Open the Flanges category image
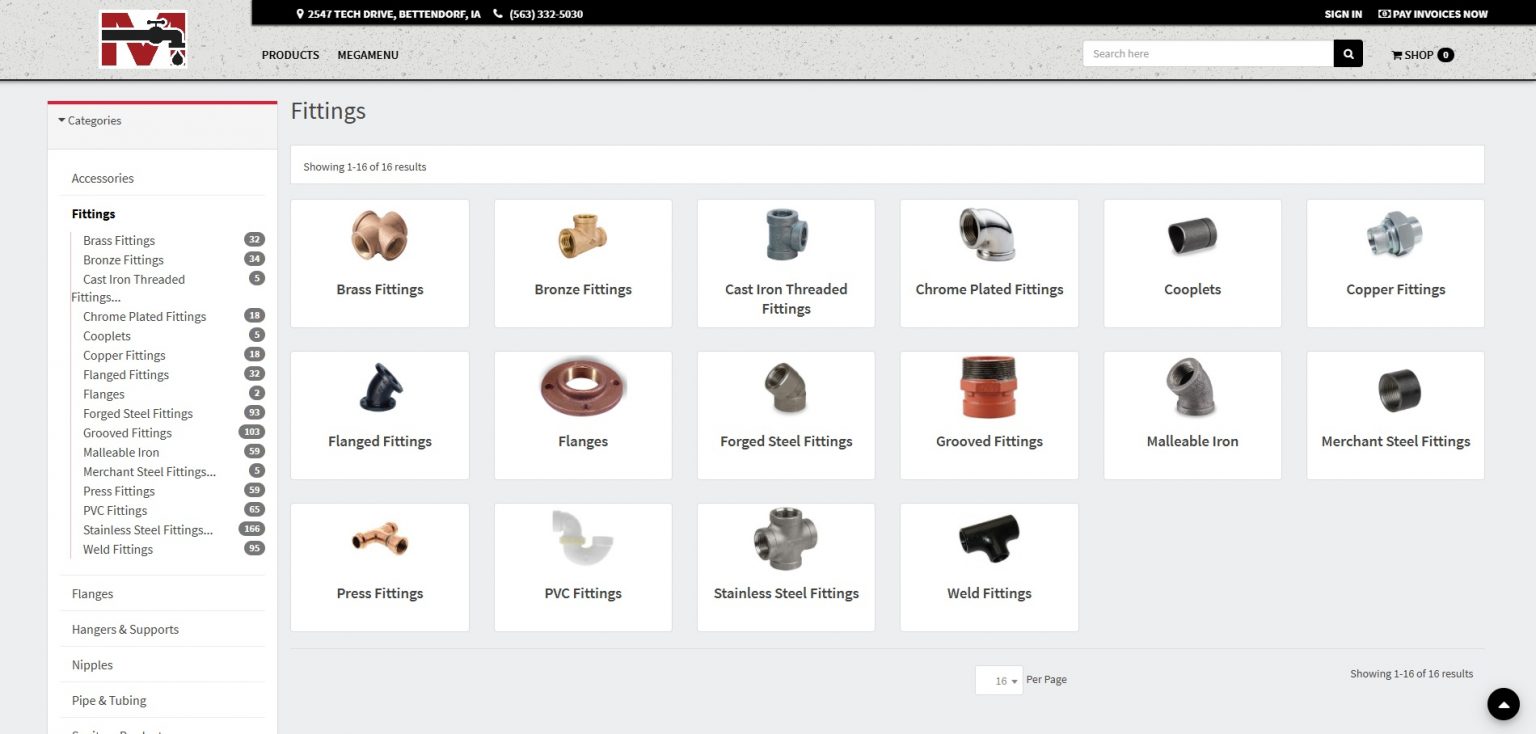 coord(583,388)
